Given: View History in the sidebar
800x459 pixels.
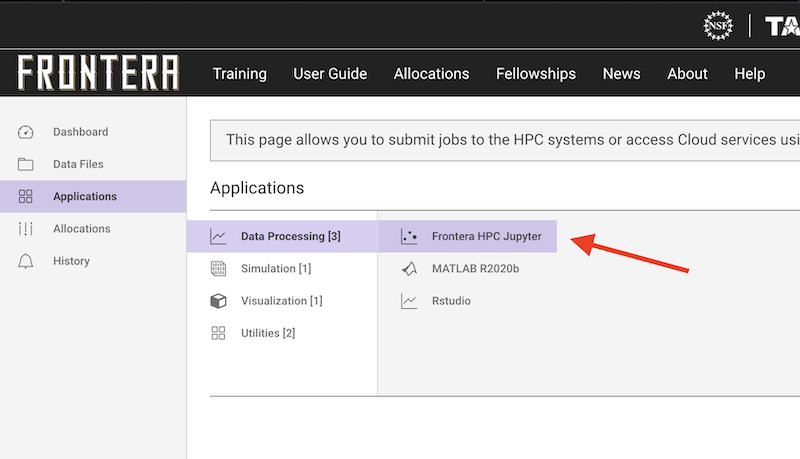Looking at the screenshot, I should (x=93, y=261).
